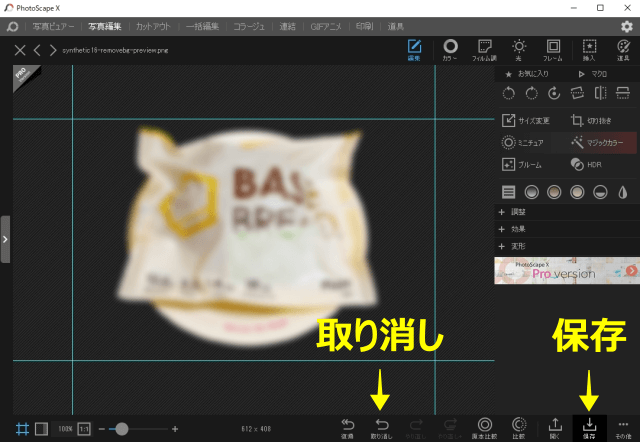Viewport: 640px width, 442px height.
Task: Open the お気に入り (Favorites) list
Action: pyautogui.click(x=527, y=74)
